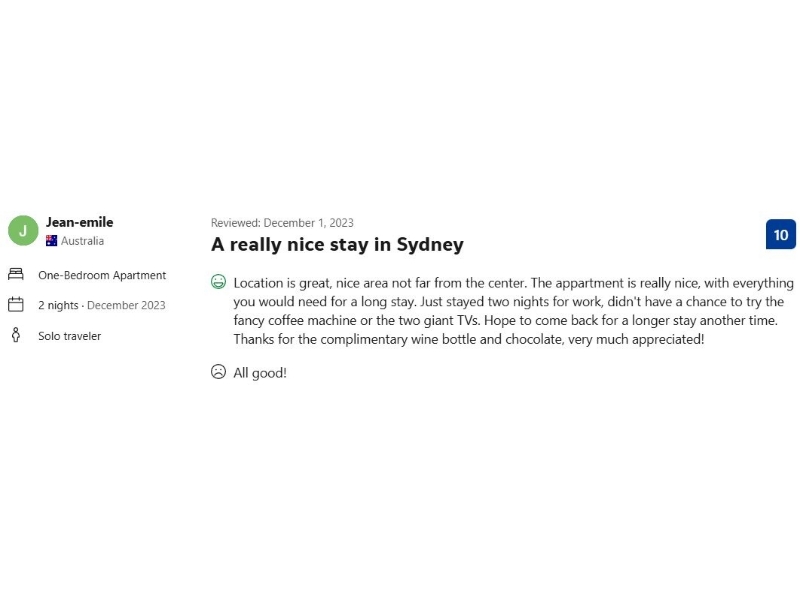Viewport: 800px width, 600px height.
Task: Click the 'Thanks for the complimentary wine bottle' line
Action: [468, 340]
